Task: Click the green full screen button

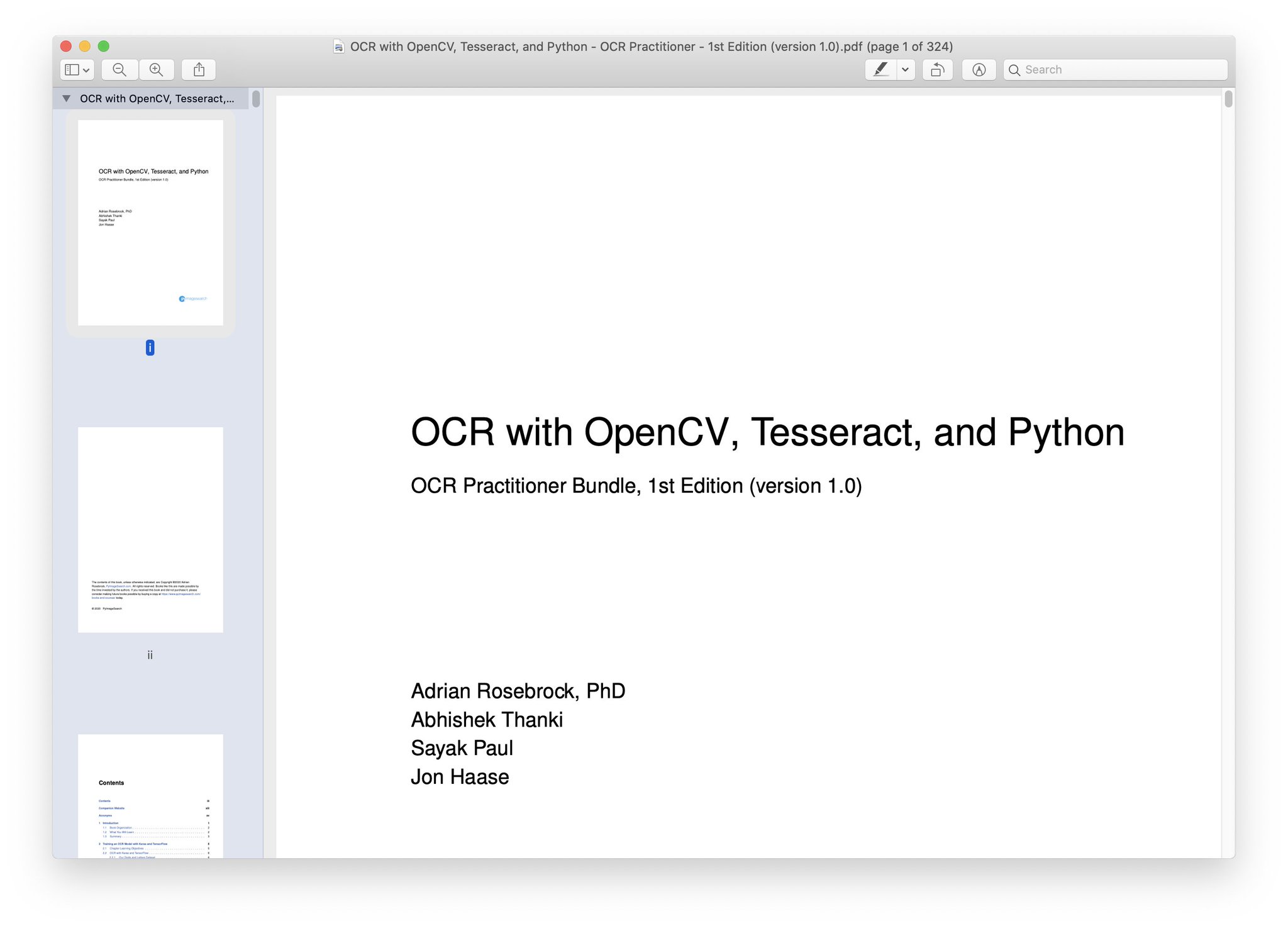Action: click(104, 46)
